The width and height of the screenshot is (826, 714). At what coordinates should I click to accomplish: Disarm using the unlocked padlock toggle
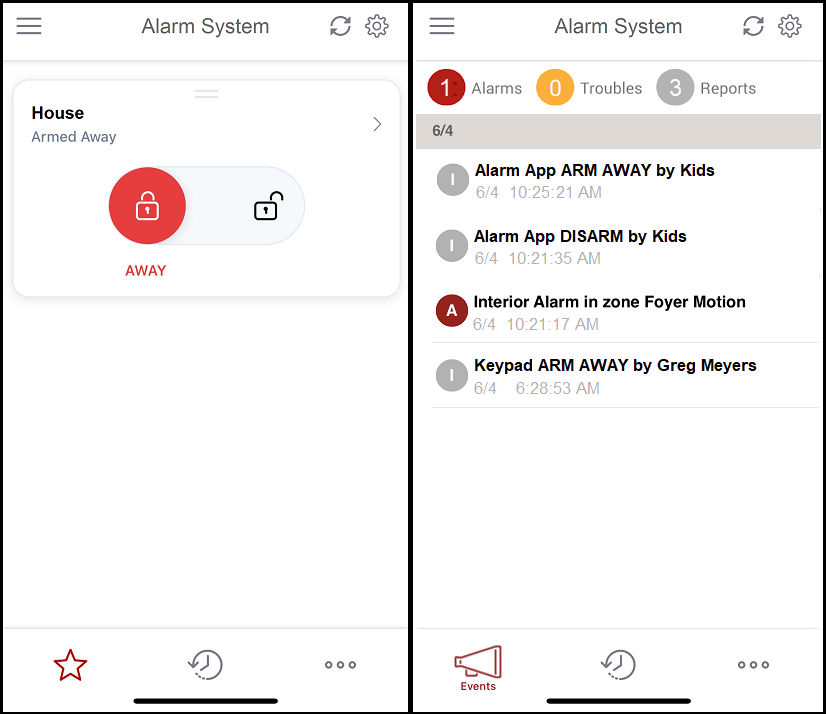coord(266,206)
